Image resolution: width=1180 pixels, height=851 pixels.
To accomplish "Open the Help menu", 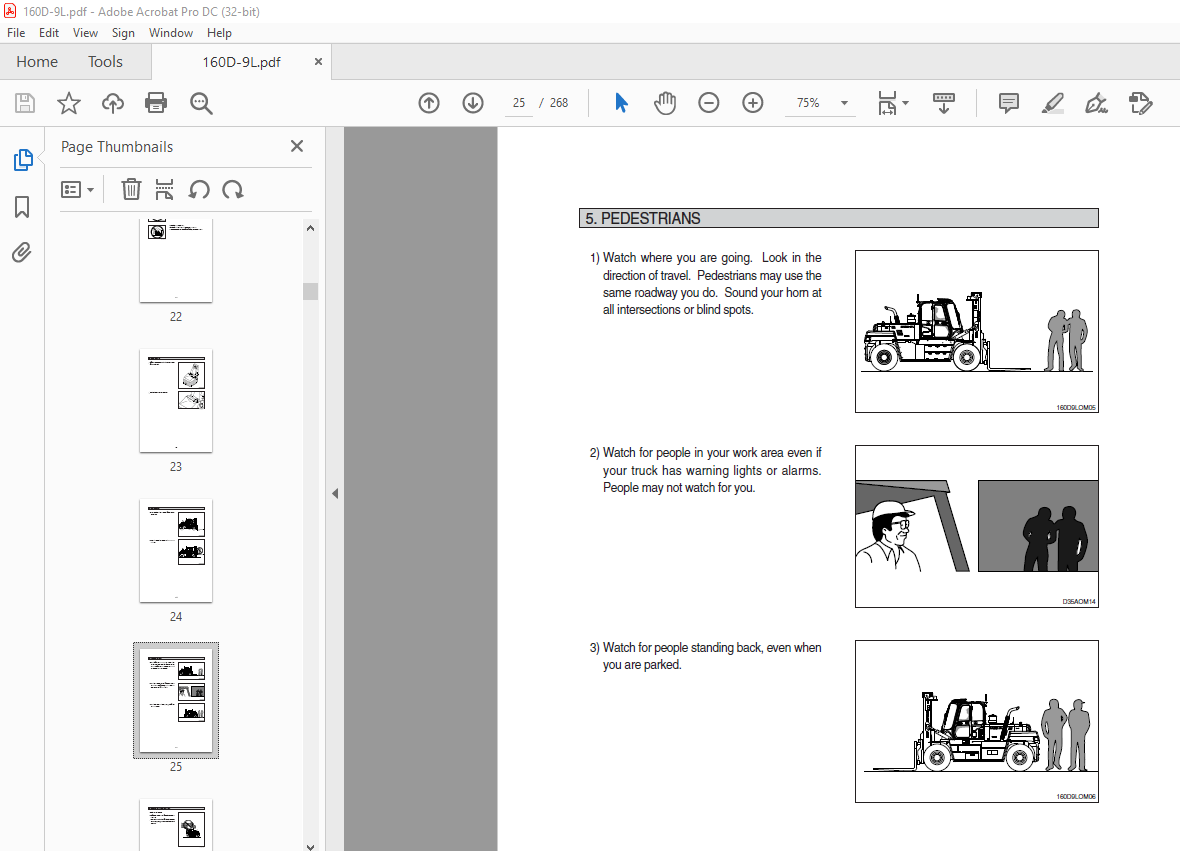I will coord(219,33).
